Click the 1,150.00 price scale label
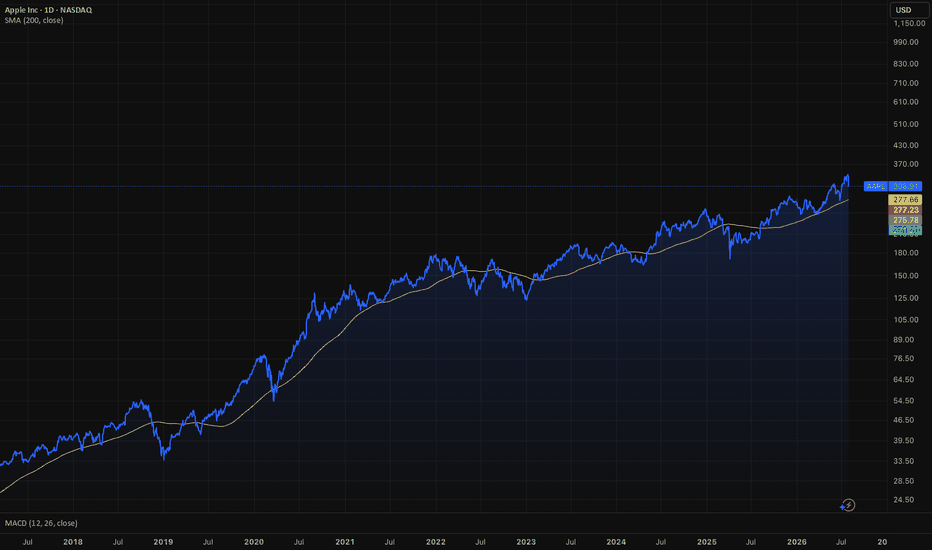Viewport: 932px width, 550px height. tap(909, 23)
